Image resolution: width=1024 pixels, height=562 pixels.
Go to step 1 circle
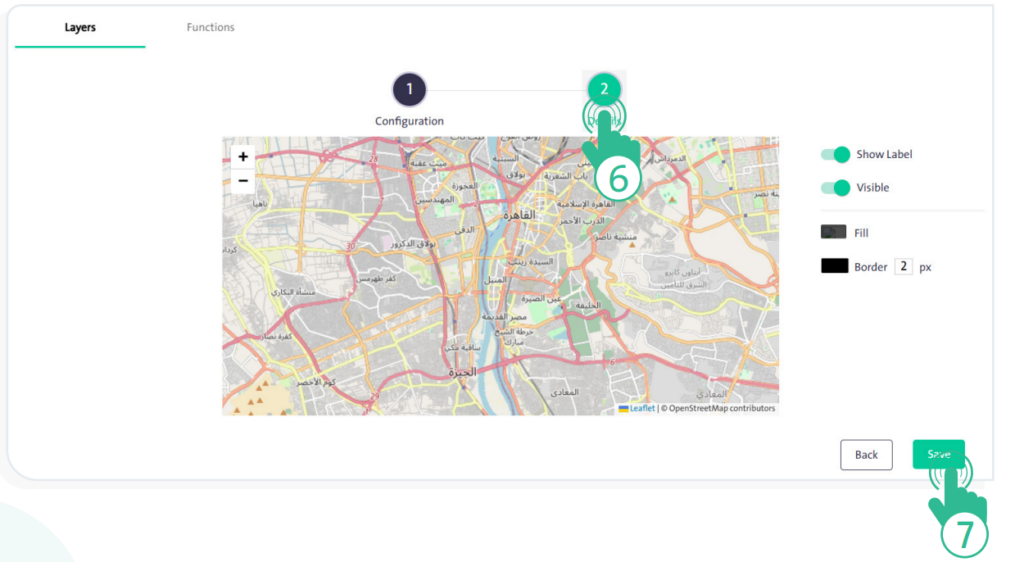click(x=409, y=89)
